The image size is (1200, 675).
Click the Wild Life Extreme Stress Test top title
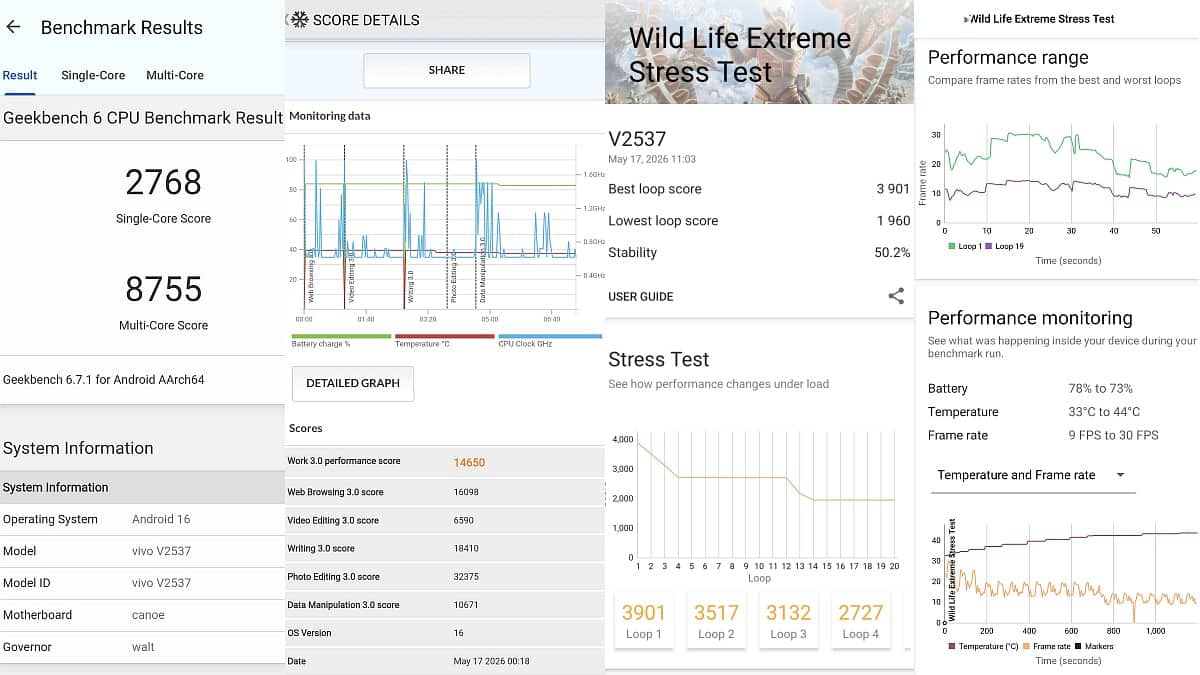pyautogui.click(x=1041, y=18)
